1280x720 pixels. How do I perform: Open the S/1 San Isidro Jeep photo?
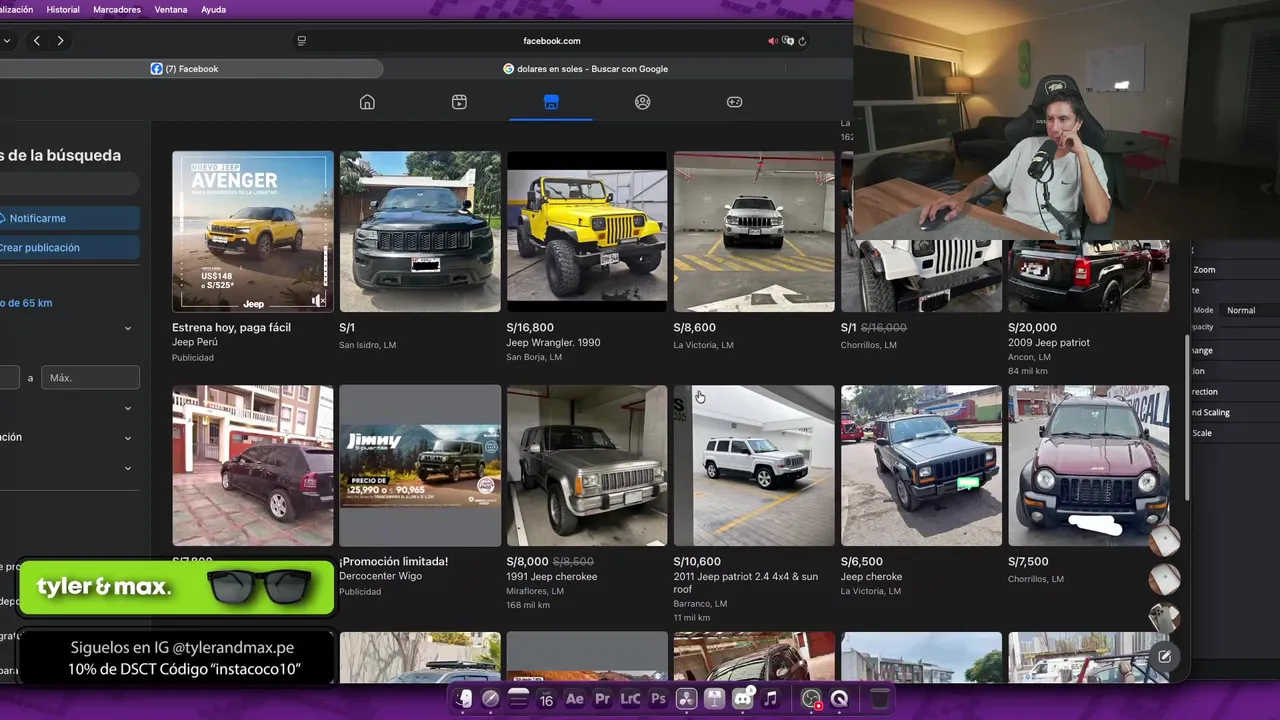420,231
